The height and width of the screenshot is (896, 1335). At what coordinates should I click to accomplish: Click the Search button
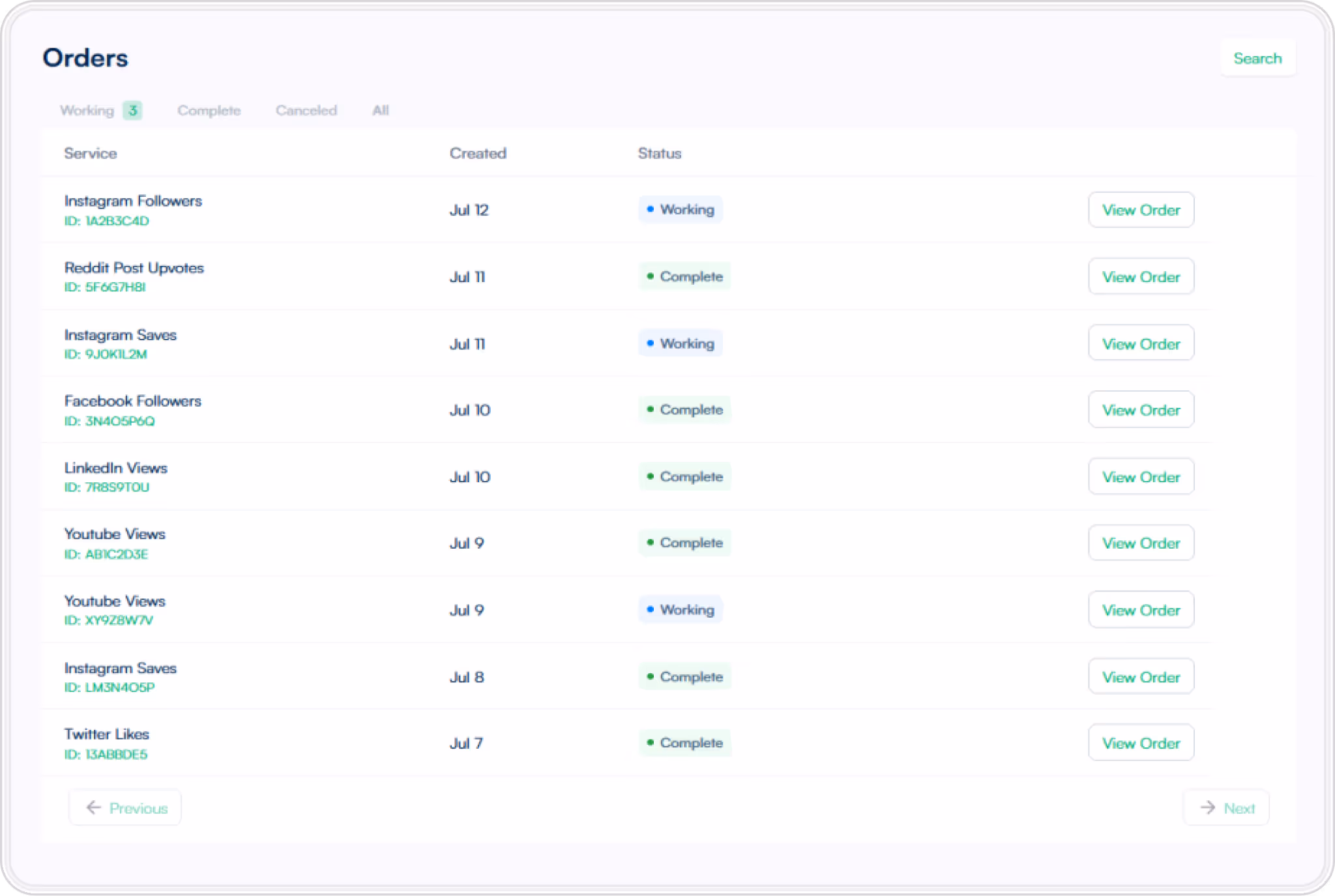(1257, 59)
